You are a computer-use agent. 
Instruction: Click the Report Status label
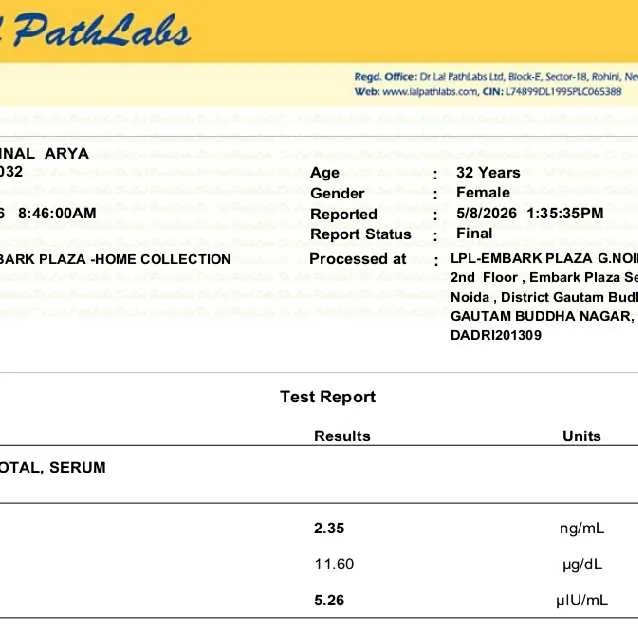click(361, 234)
